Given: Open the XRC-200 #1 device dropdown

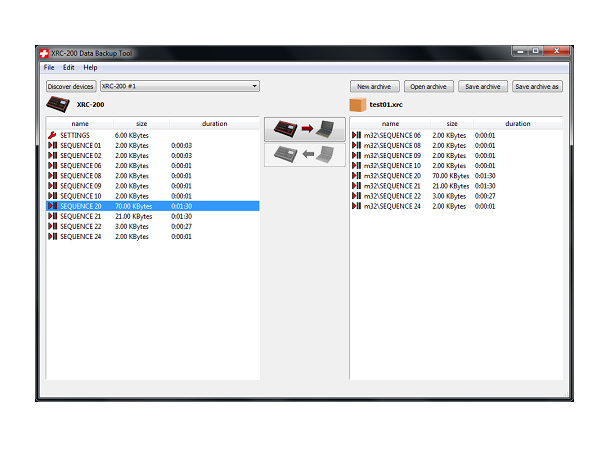Looking at the screenshot, I should pos(179,87).
